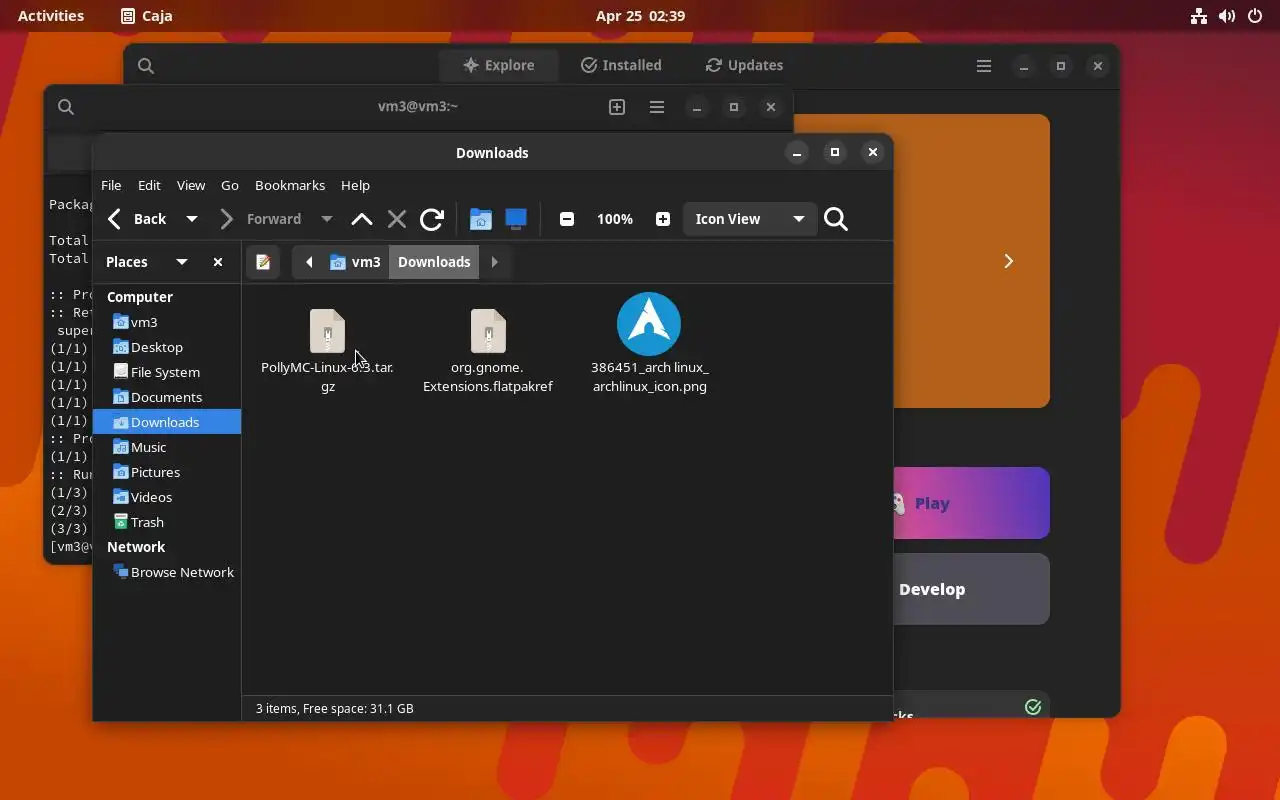Click the Software window search icon
The height and width of the screenshot is (800, 1280).
pyautogui.click(x=146, y=66)
